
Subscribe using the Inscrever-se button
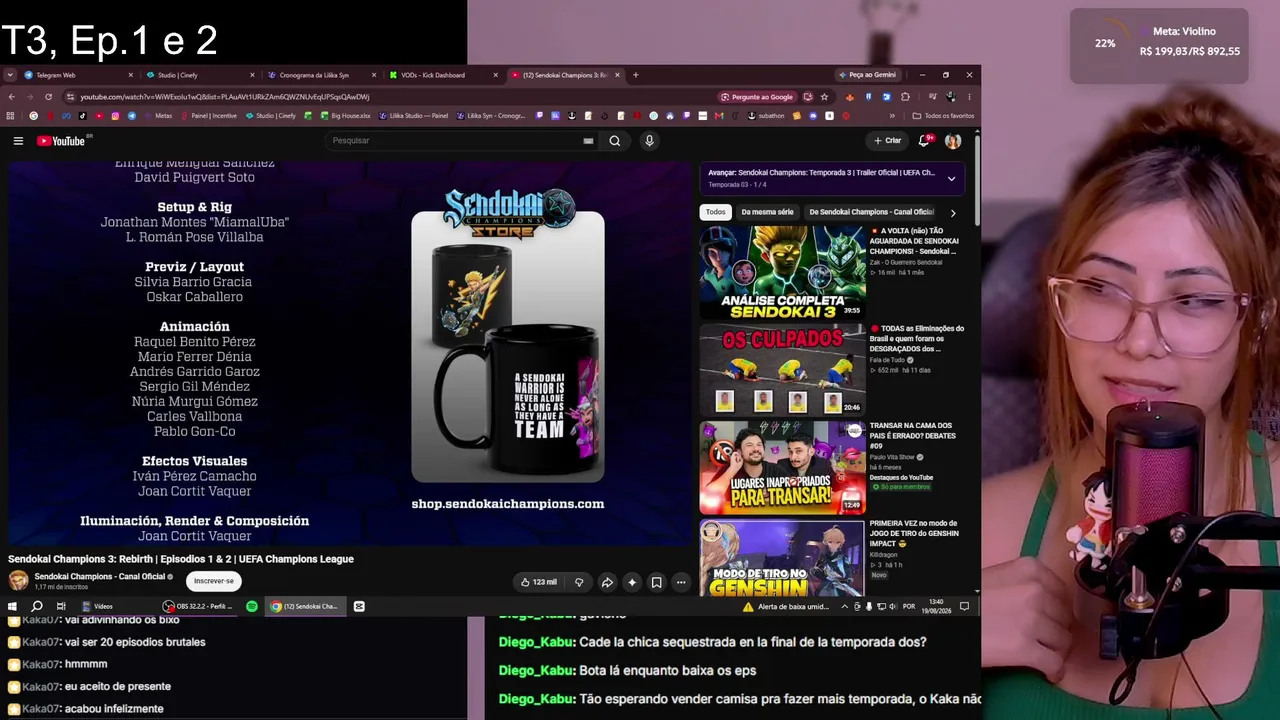pyautogui.click(x=214, y=581)
